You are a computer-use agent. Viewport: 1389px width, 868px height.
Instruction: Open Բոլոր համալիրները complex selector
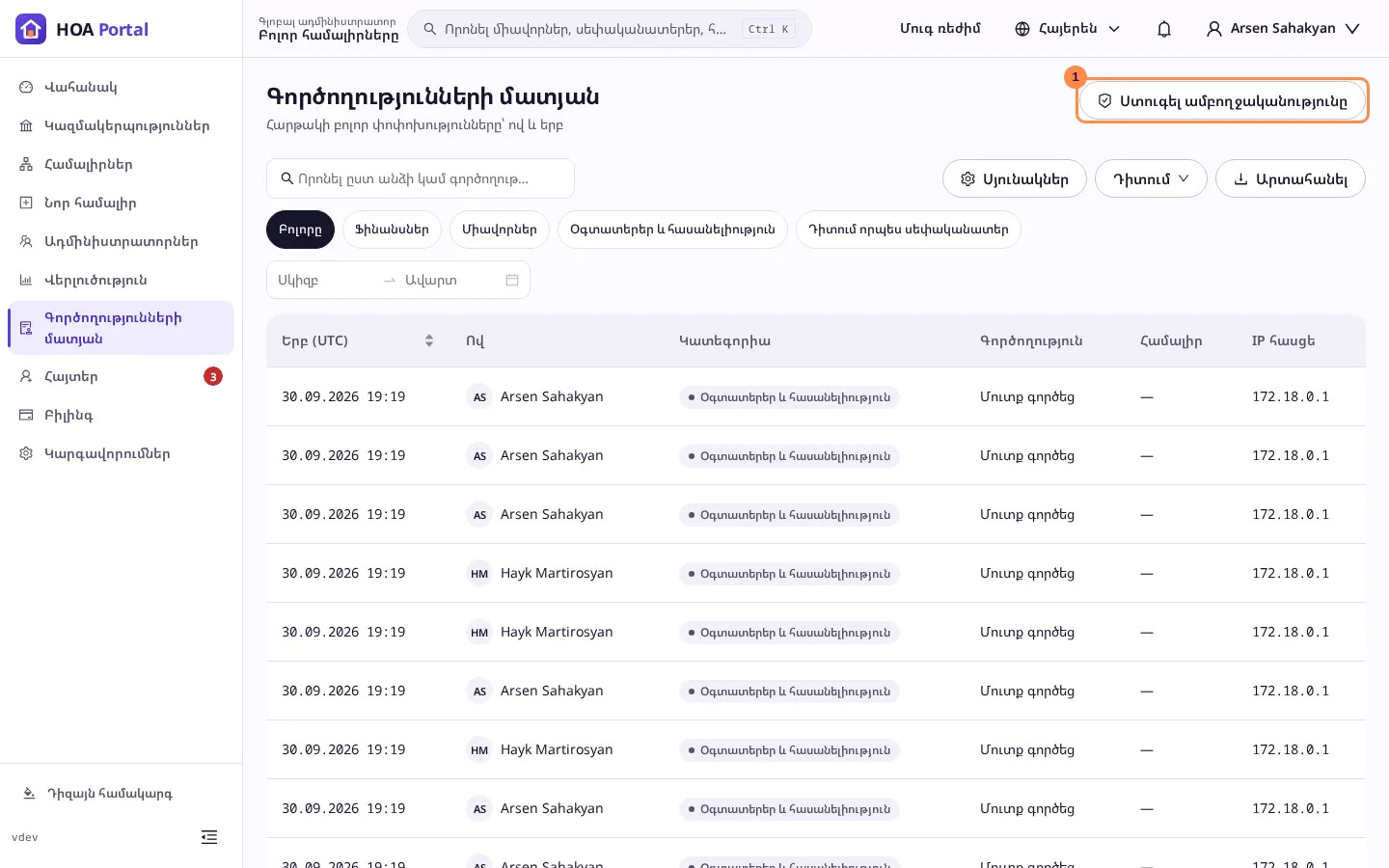point(328,29)
